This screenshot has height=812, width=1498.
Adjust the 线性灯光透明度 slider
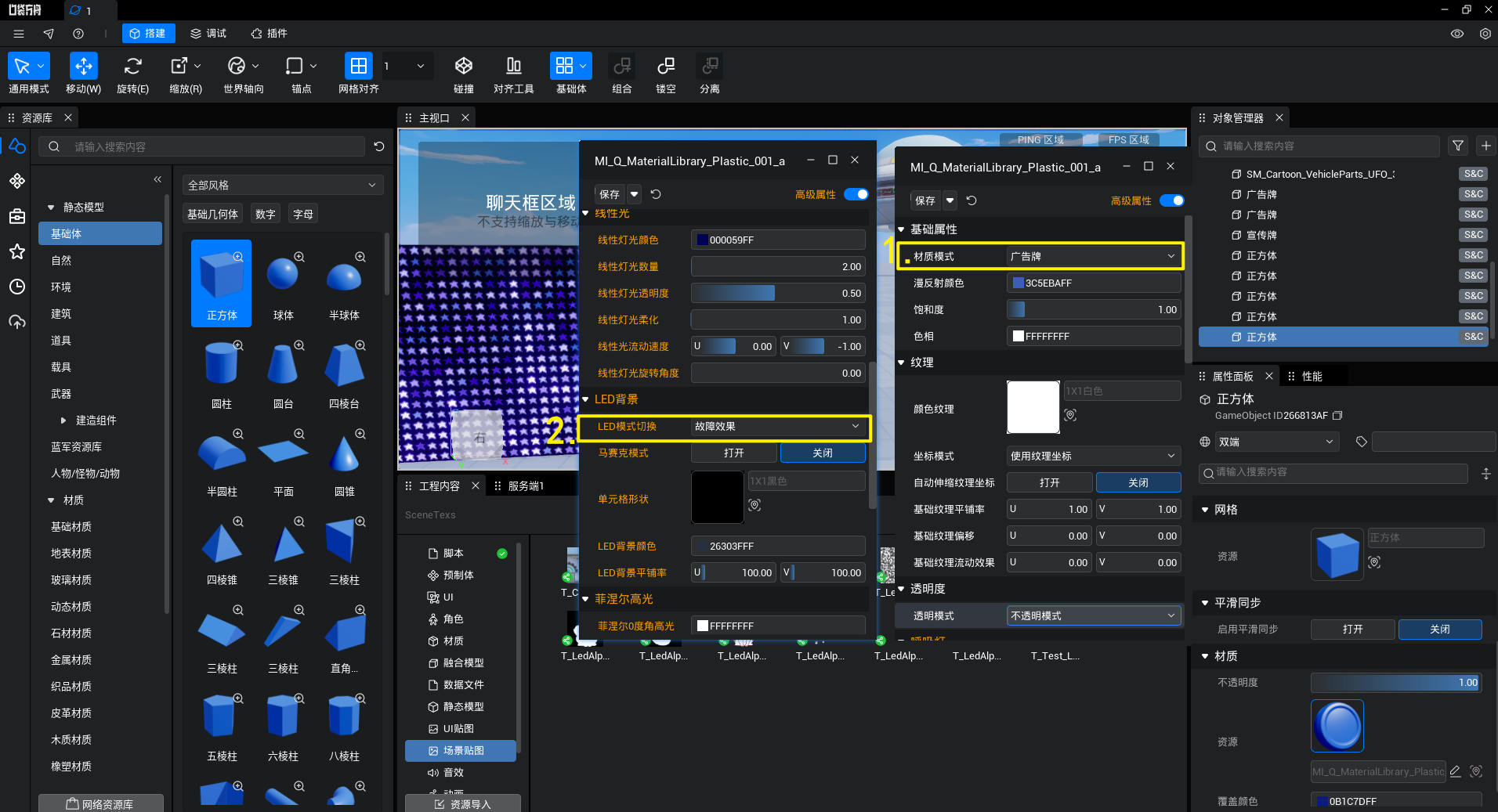pyautogui.click(x=778, y=293)
